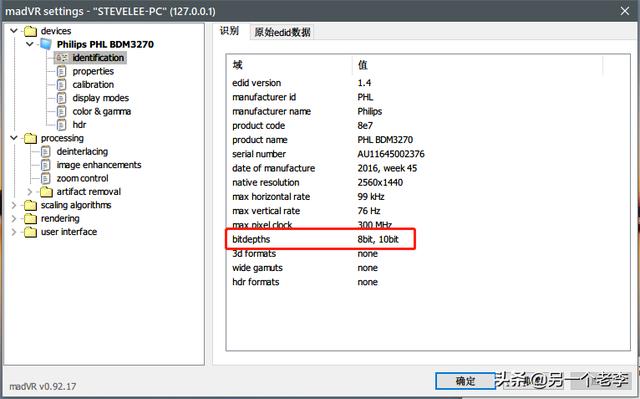Image resolution: width=640 pixels, height=399 pixels.
Task: Select the date of manufacture row
Action: [x=428, y=168]
